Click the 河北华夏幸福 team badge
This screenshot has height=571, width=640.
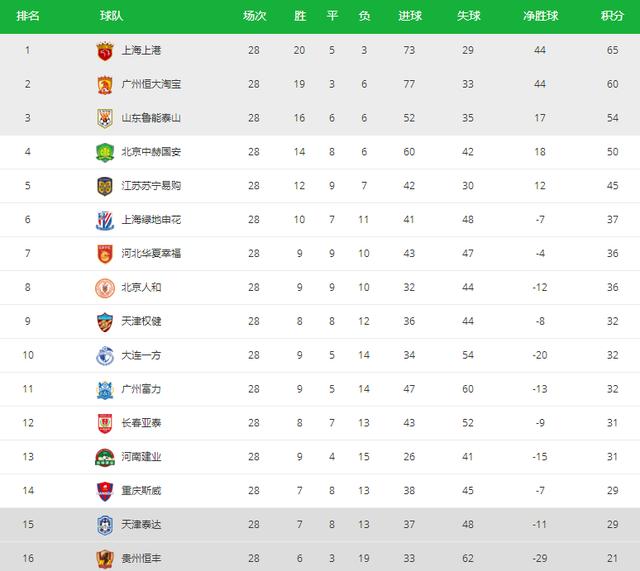[105, 254]
